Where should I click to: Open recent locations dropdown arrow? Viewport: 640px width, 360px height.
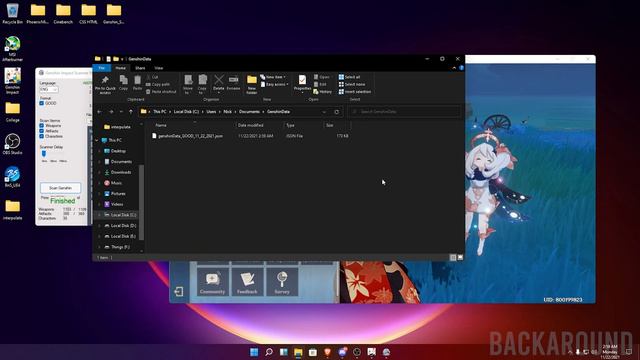[x=121, y=111]
